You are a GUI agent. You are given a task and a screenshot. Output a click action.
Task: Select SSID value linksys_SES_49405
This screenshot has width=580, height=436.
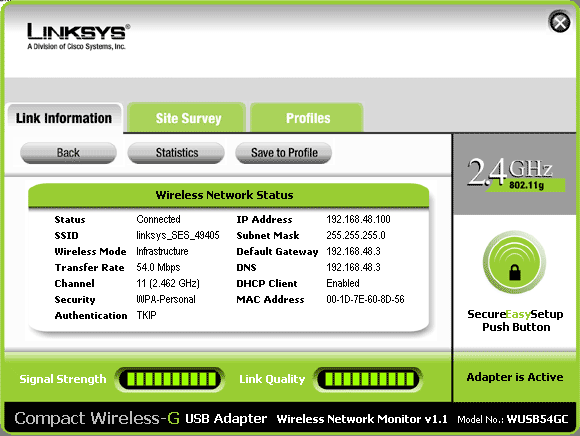(178, 235)
